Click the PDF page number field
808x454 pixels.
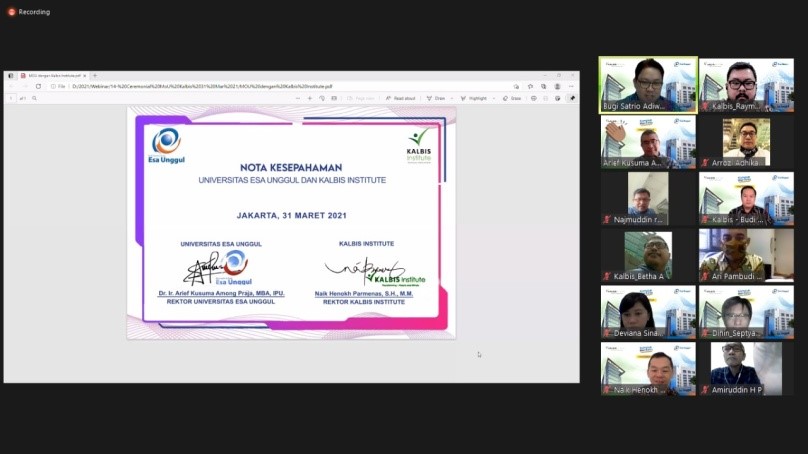11,98
